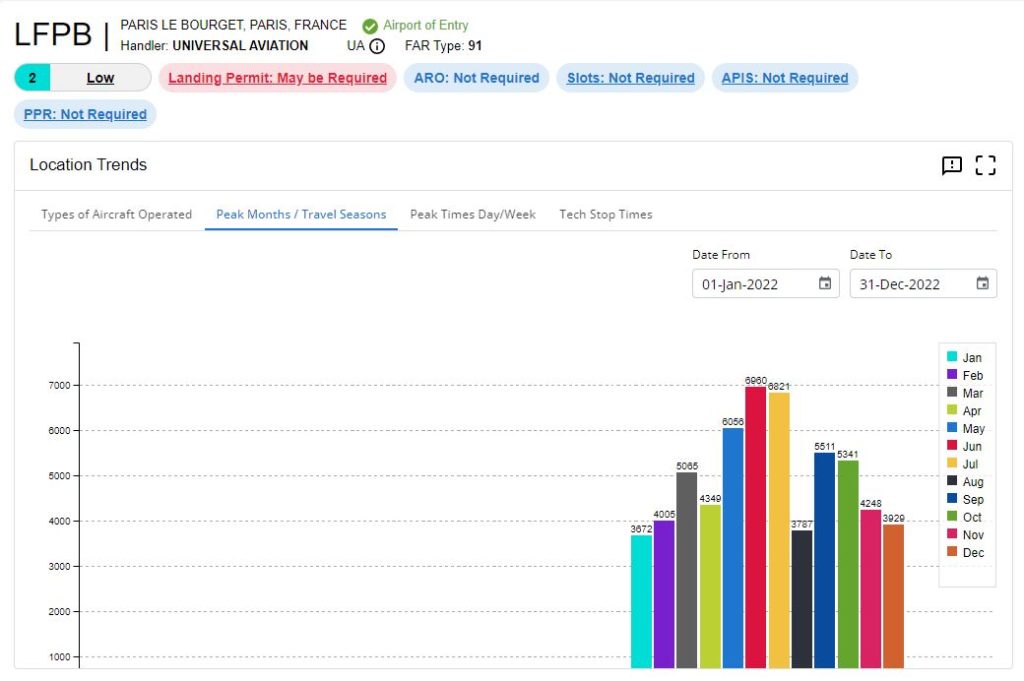The height and width of the screenshot is (681, 1024).
Task: Expand Location Trends to fullscreen
Action: click(986, 166)
